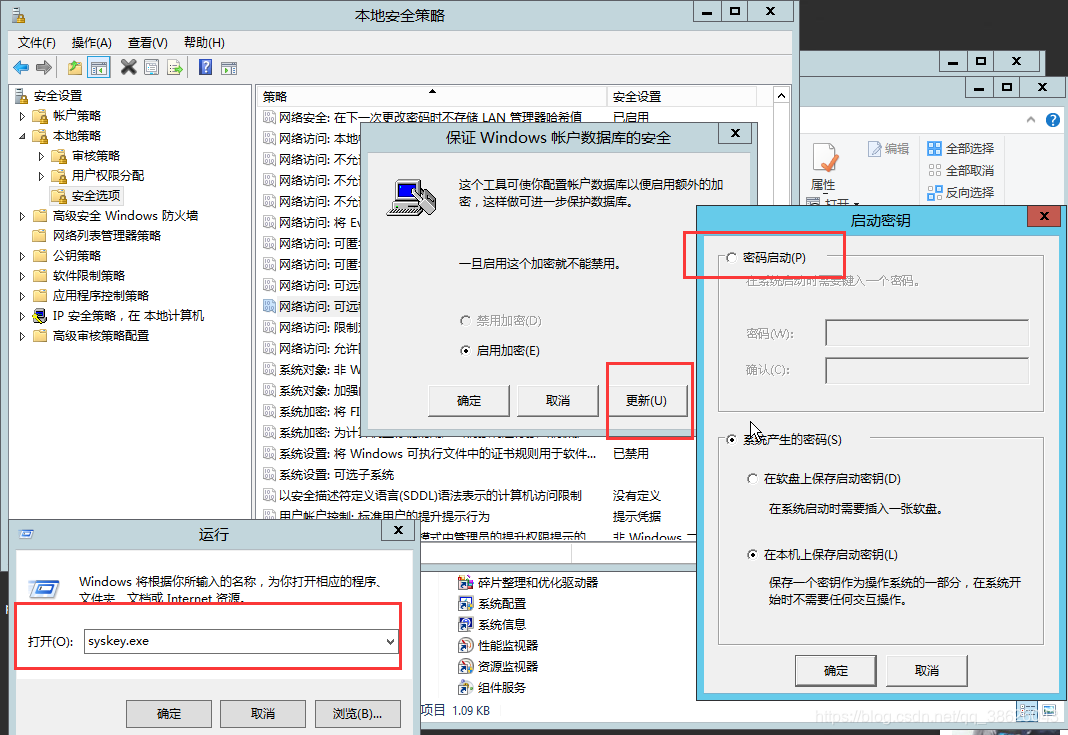Viewport: 1068px width, 735px height.
Task: Select 在软盘上保存启动密钥(D) radio button
Action: click(752, 478)
